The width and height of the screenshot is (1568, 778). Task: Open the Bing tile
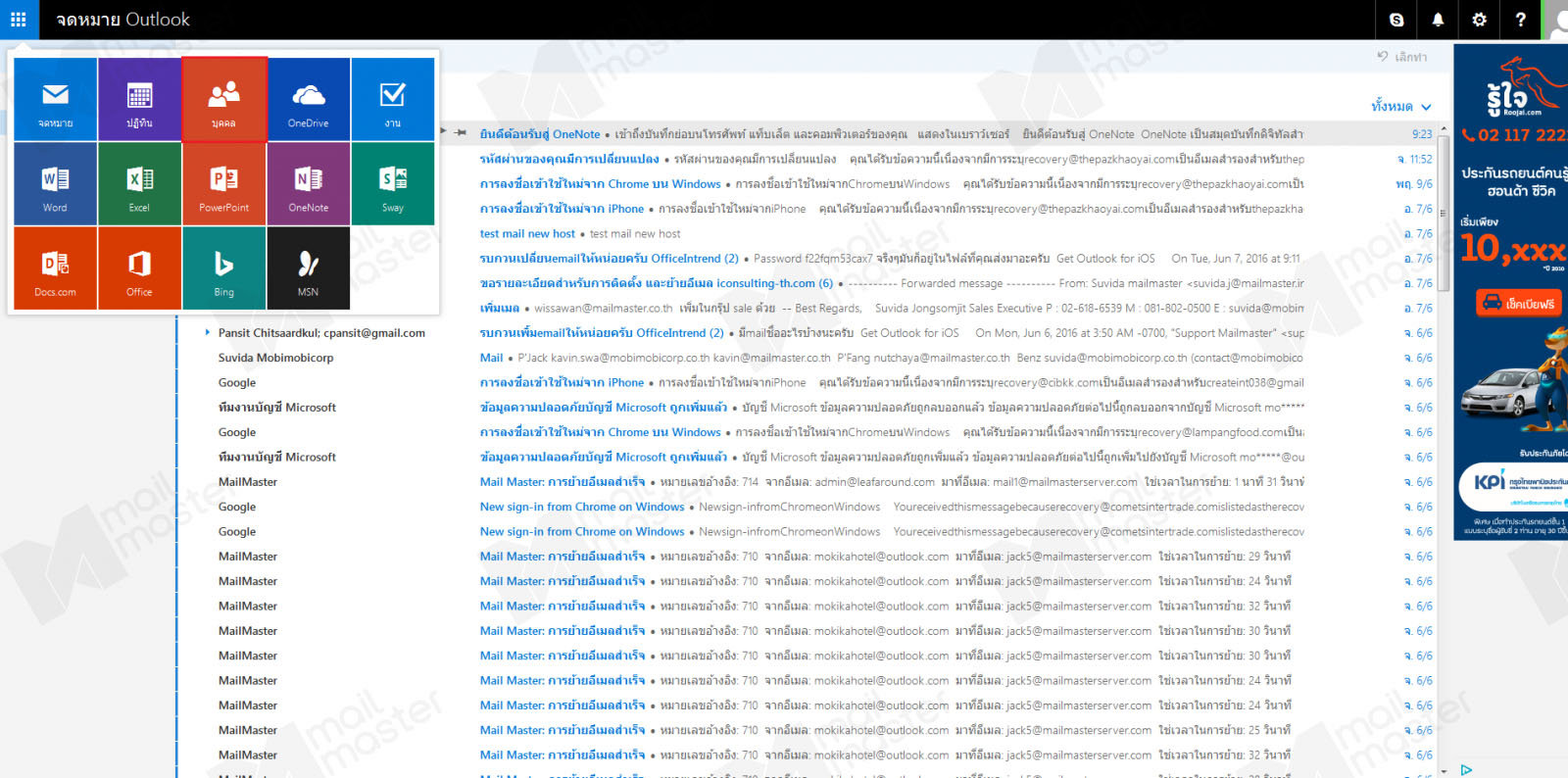click(224, 267)
